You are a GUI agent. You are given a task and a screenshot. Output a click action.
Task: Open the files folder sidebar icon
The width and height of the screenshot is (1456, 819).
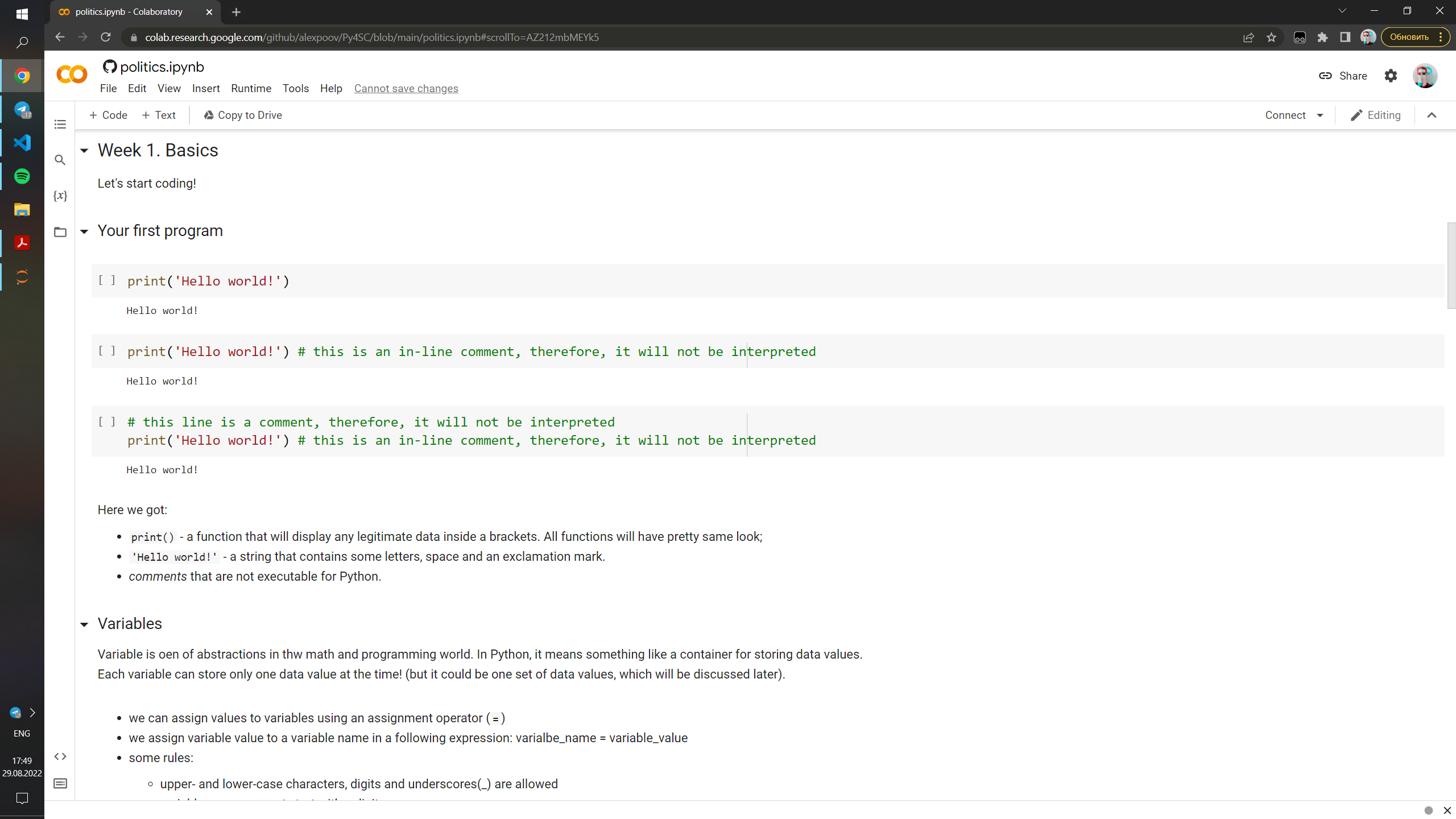click(60, 232)
